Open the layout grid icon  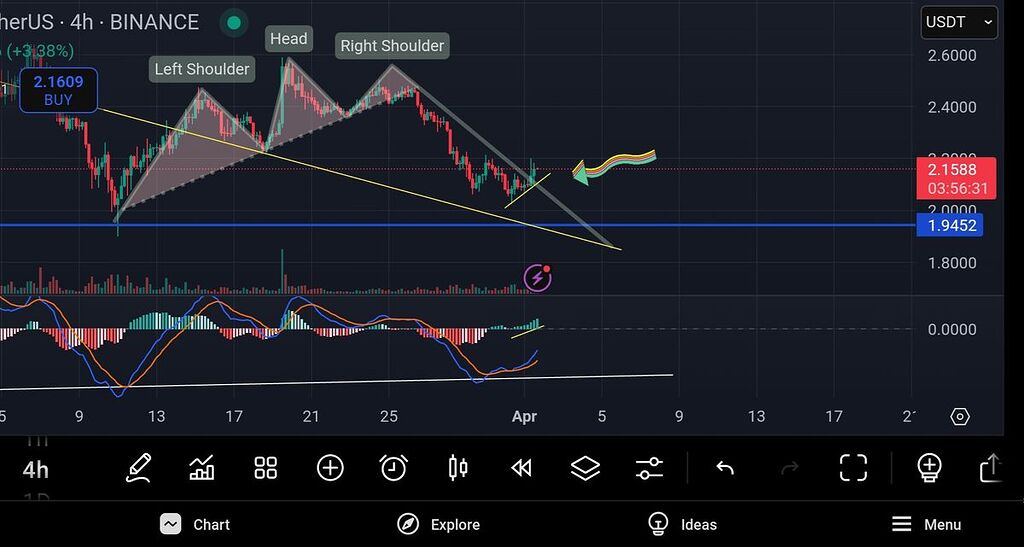[265, 467]
